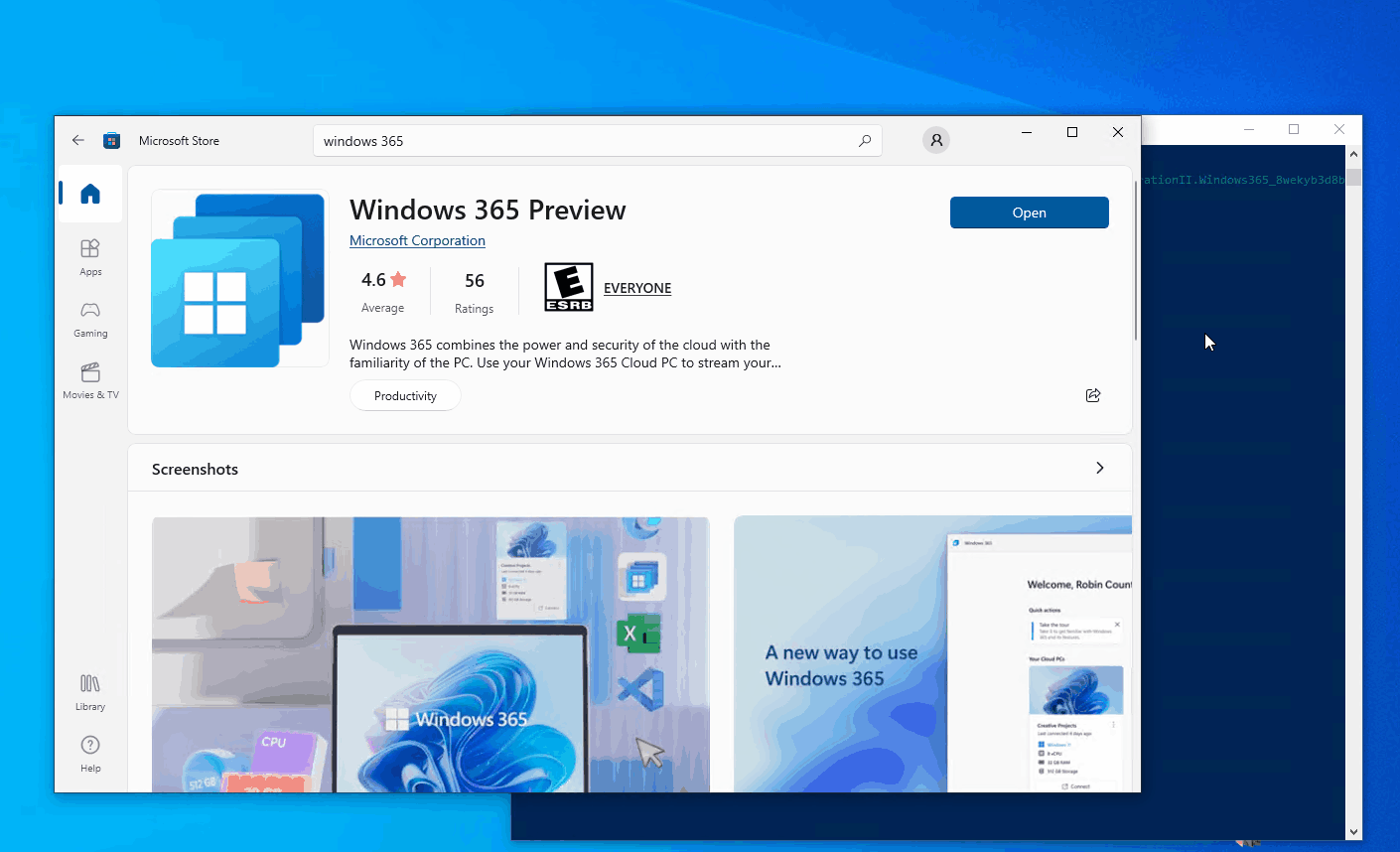Screen dimensions: 1400x852
Task: View the first Windows 365 screenshot
Action: (x=430, y=654)
